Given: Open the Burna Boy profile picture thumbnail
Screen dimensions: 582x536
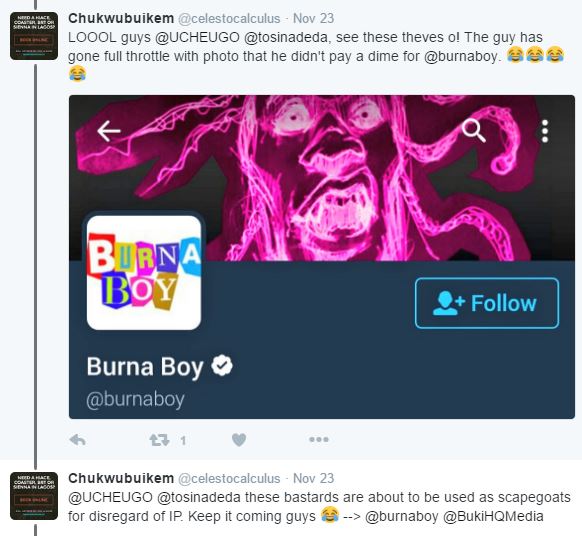Looking at the screenshot, I should click(144, 273).
